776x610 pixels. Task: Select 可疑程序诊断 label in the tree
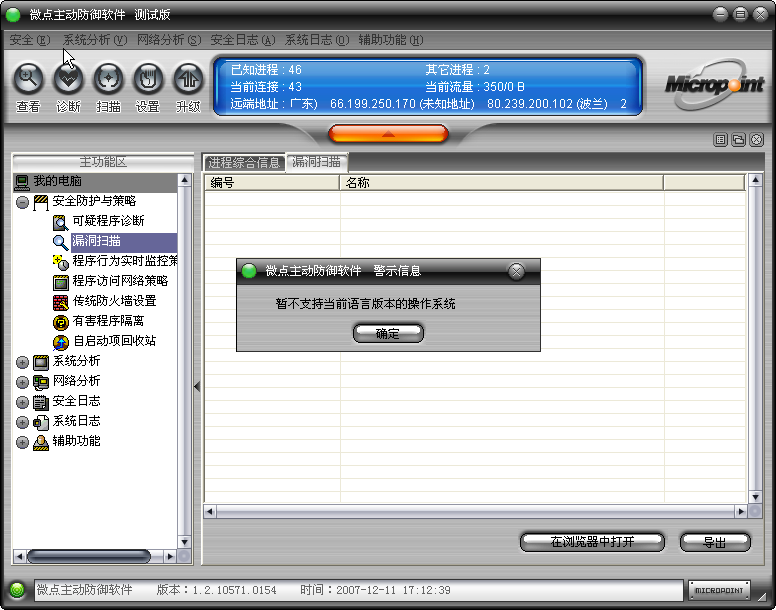108,221
